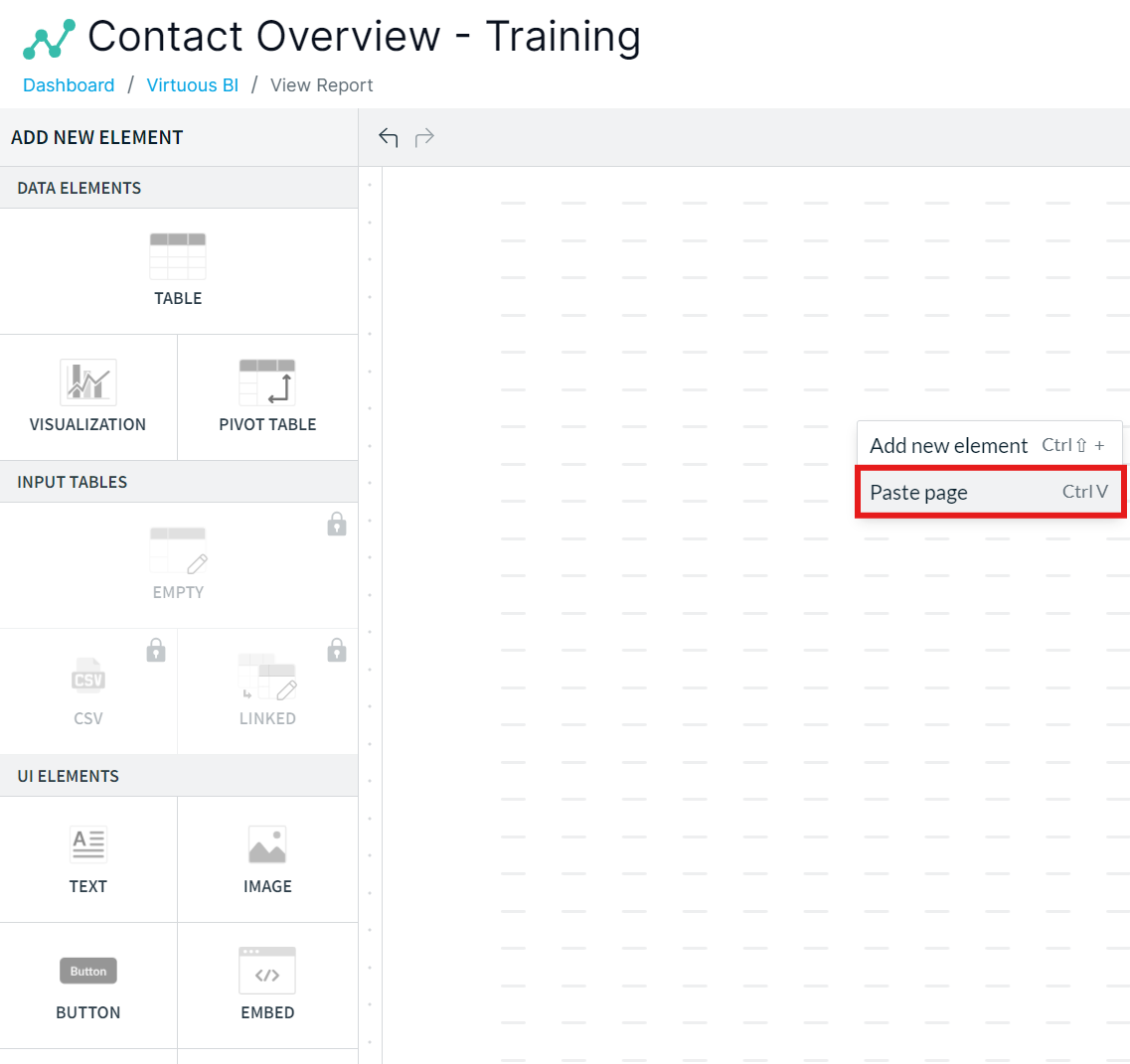Screen dimensions: 1130x1064
Task: Click the ADD NEW ELEMENT panel header
Action: (x=97, y=137)
